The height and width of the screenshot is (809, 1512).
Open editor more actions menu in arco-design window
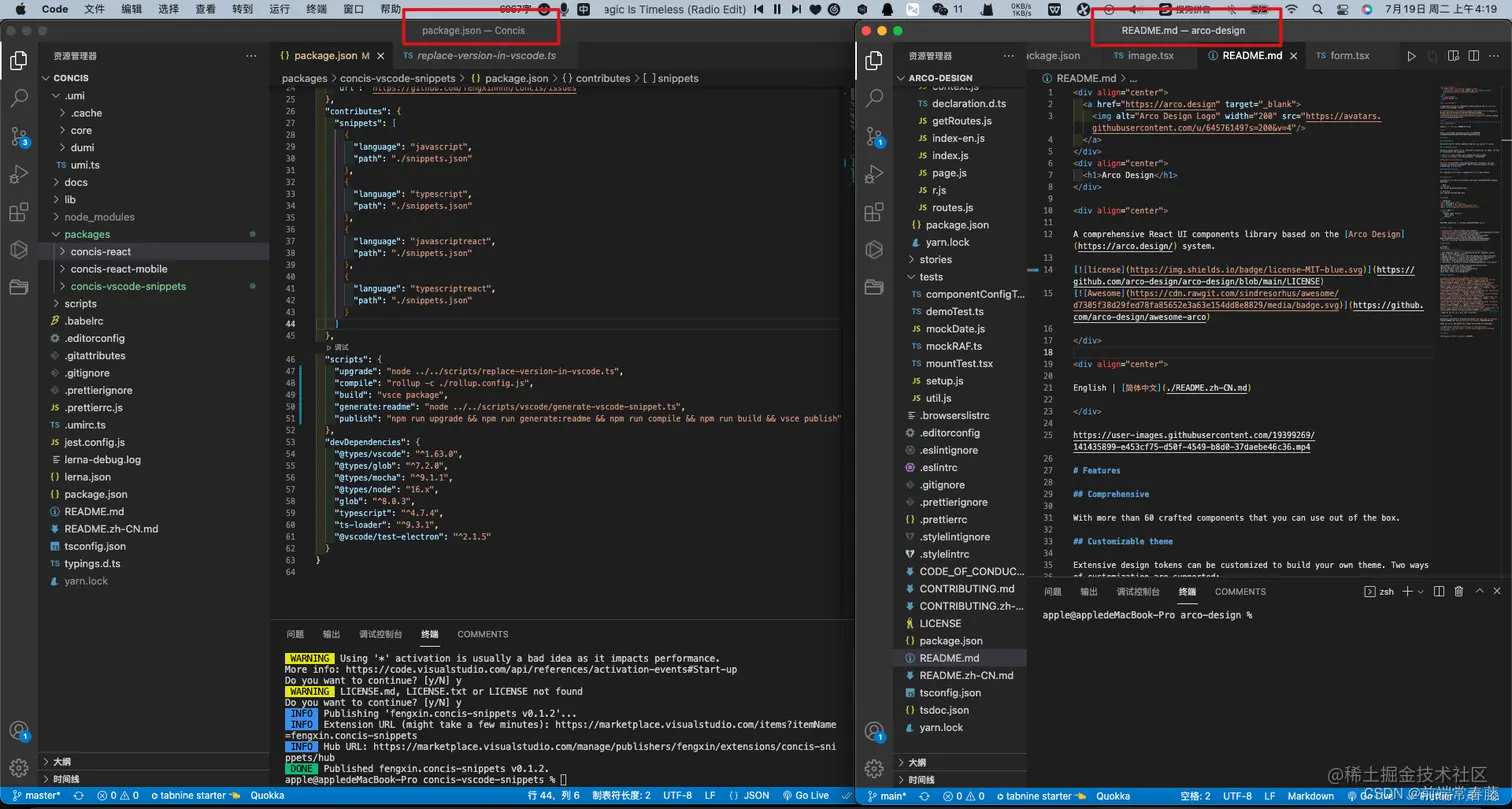click(x=1494, y=56)
